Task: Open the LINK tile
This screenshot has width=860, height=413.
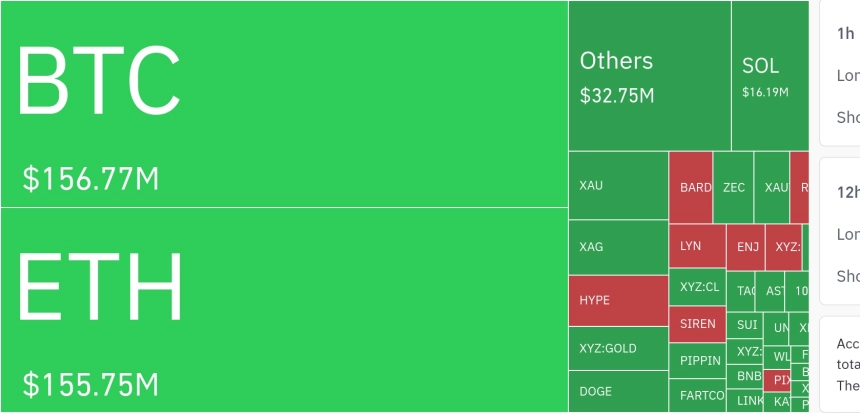Action: pos(748,401)
